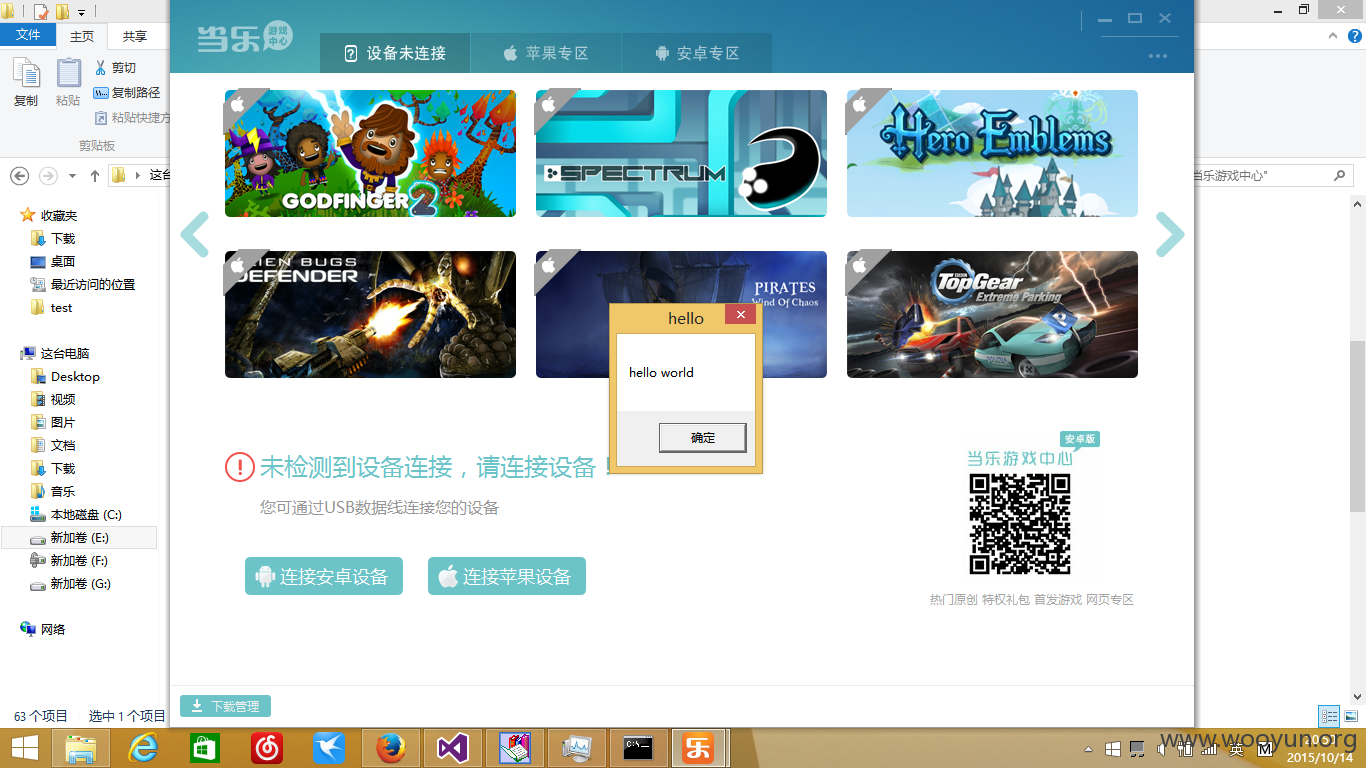Click the 复制 copy icon in ribbon
The width and height of the screenshot is (1366, 768).
coord(26,82)
